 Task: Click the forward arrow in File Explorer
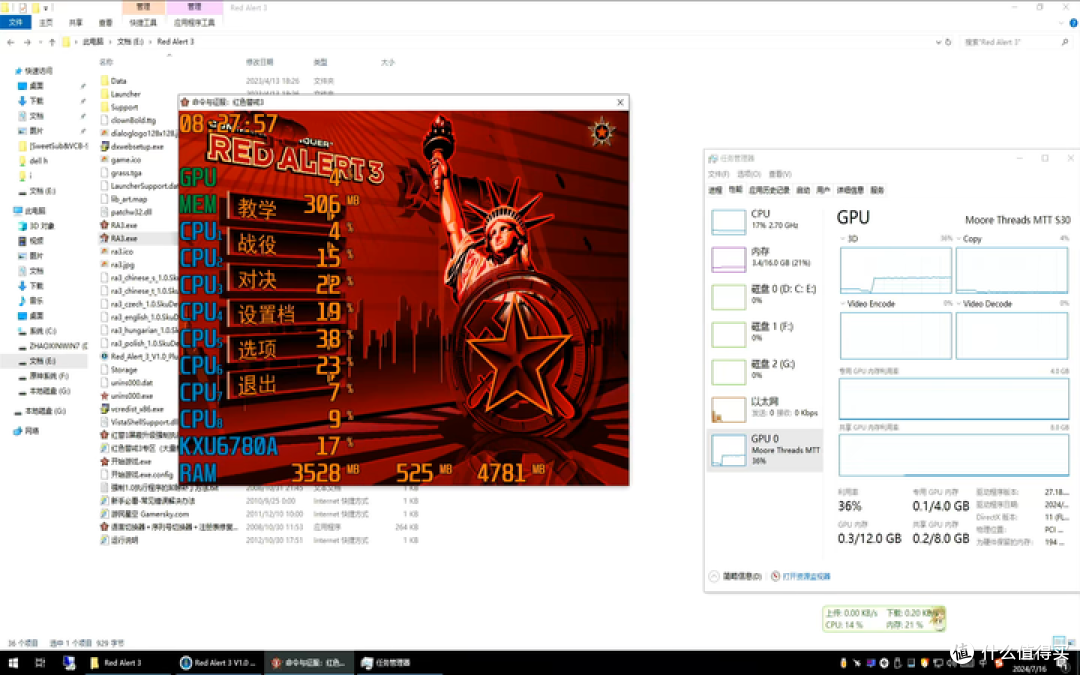pos(27,42)
